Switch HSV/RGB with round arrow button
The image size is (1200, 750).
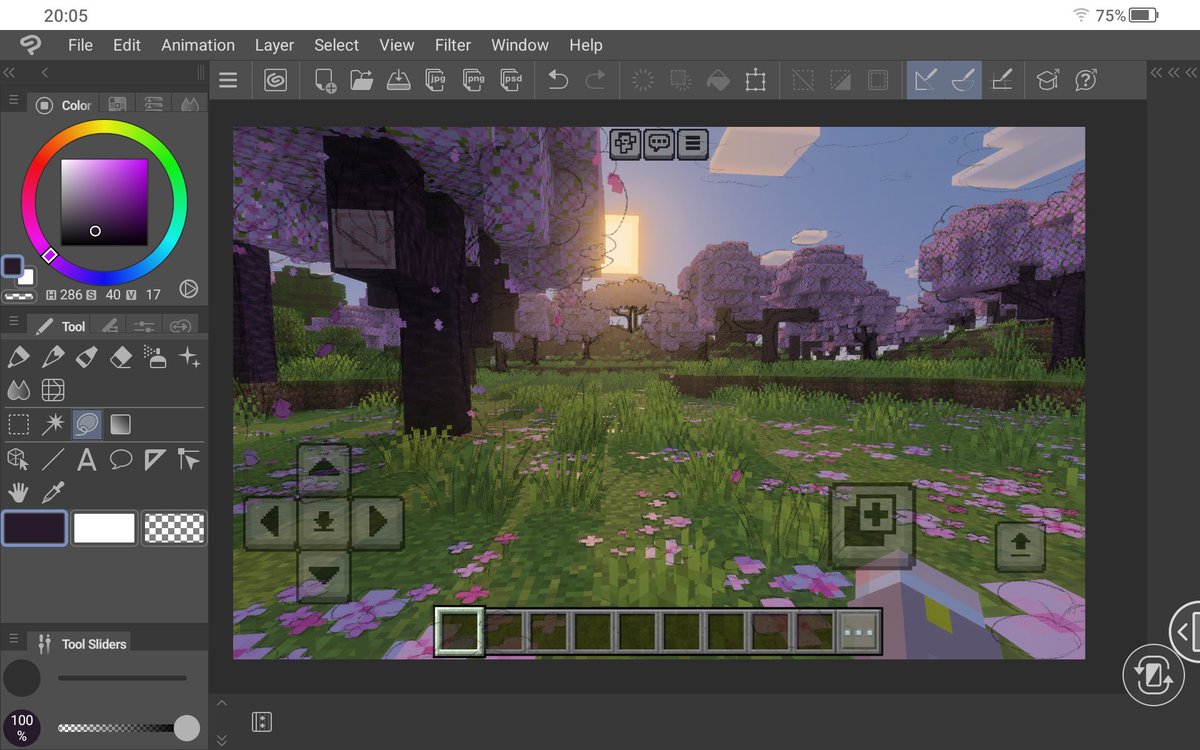point(188,289)
